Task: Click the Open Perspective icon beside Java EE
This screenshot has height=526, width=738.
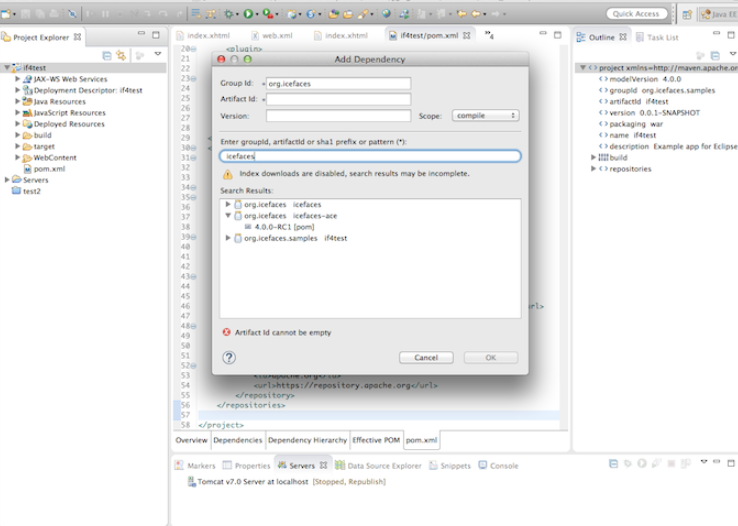Action: (x=686, y=14)
